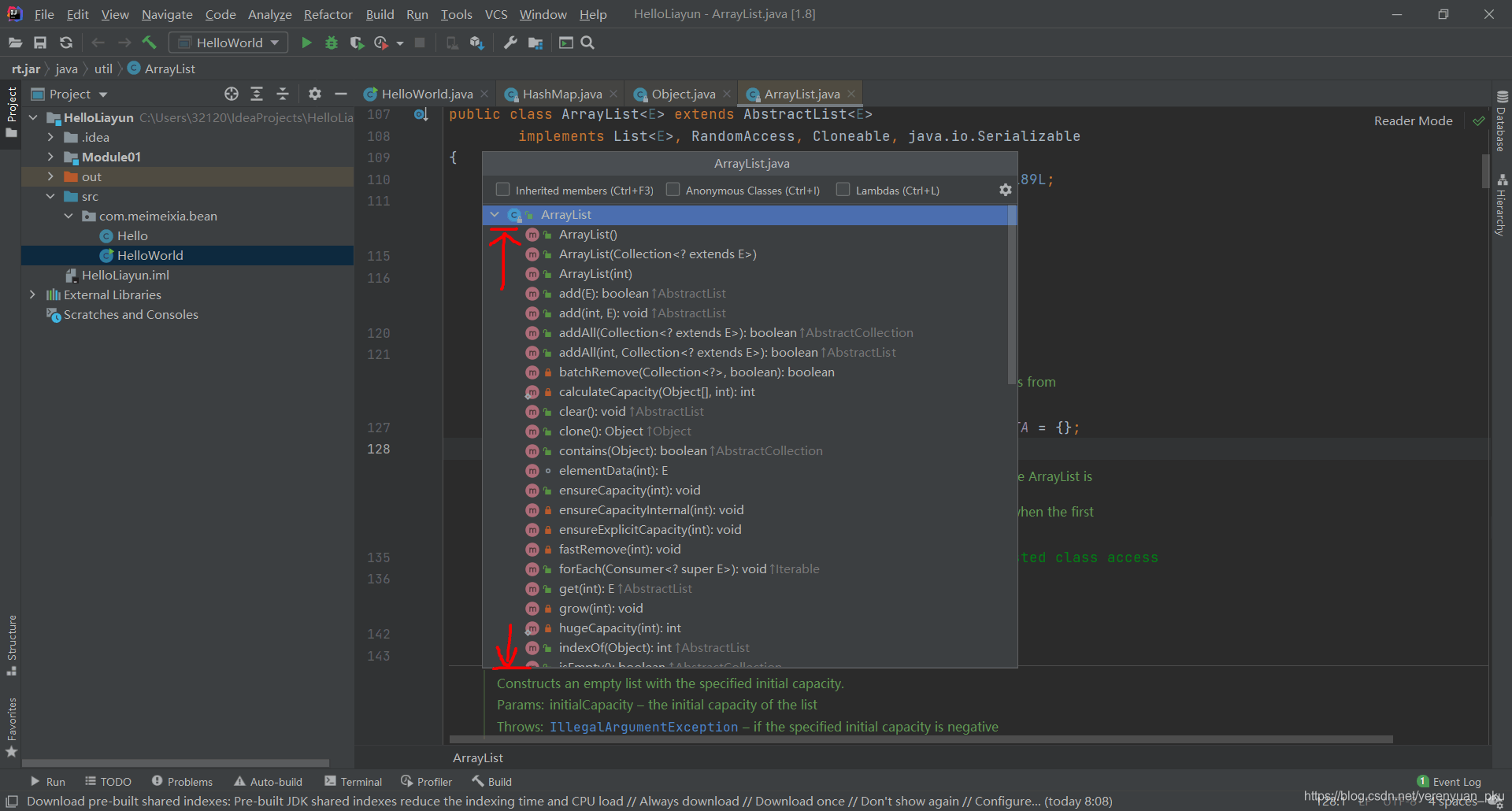Open the Event Log
Screen dimensions: 1512x811
point(1449,782)
